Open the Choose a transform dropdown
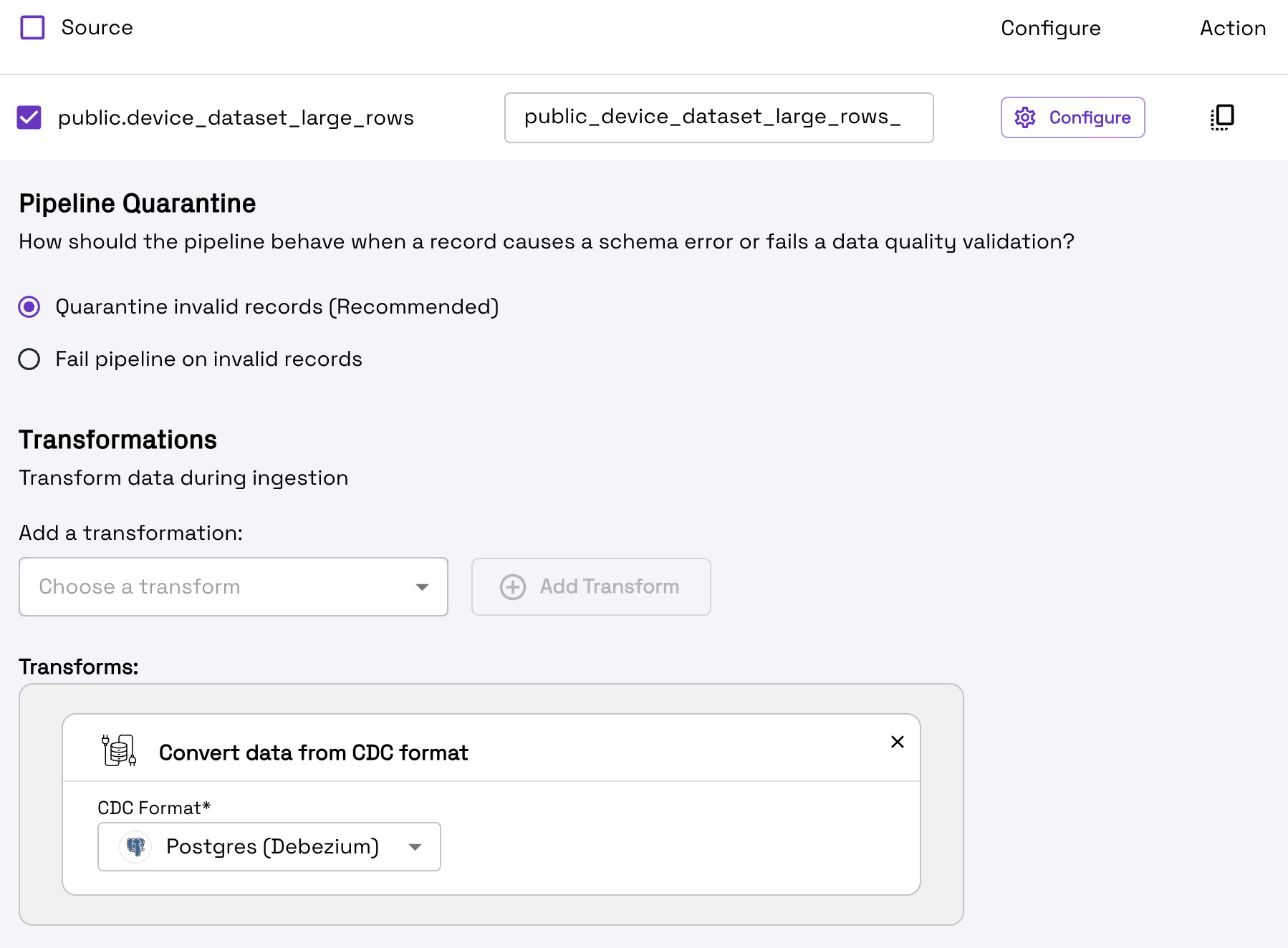This screenshot has height=948, width=1288. 234,587
